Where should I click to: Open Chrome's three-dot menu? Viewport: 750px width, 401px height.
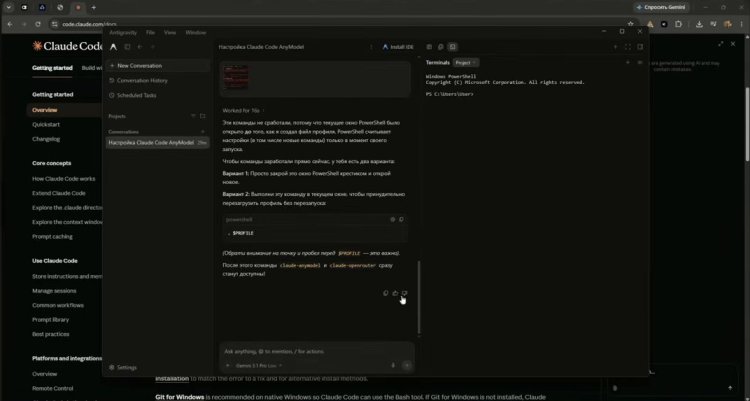(x=741, y=24)
